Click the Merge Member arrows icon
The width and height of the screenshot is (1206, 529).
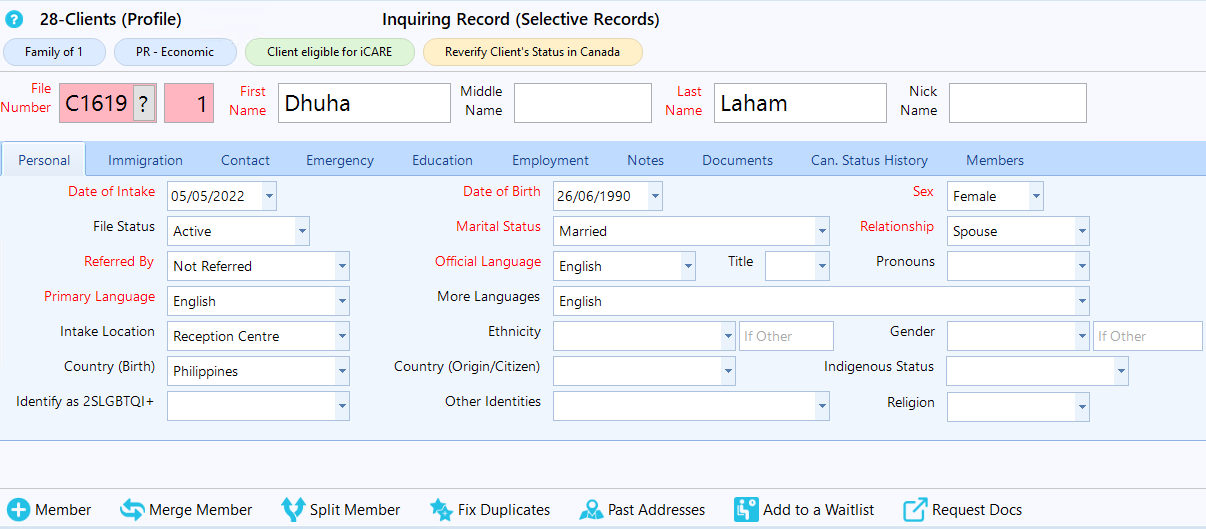pyautogui.click(x=132, y=510)
